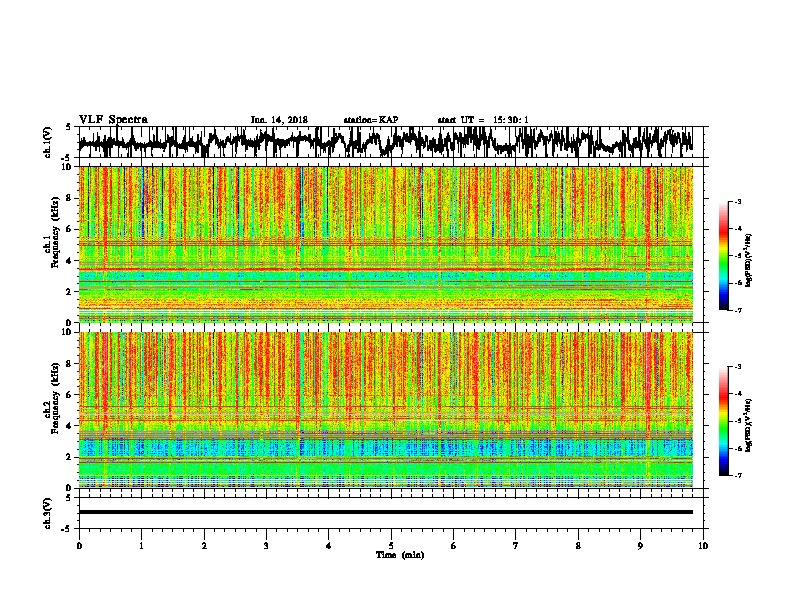Click the time axis tick label '3'

click(x=266, y=546)
